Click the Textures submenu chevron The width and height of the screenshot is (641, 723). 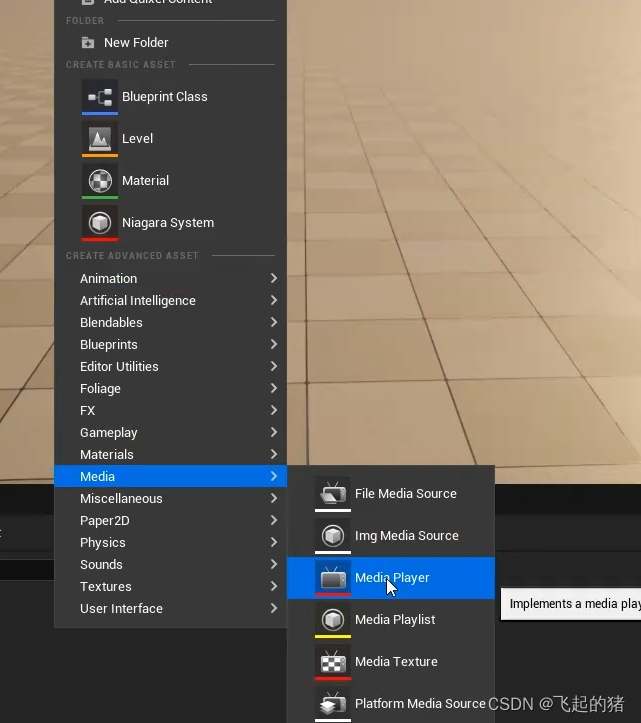[274, 586]
